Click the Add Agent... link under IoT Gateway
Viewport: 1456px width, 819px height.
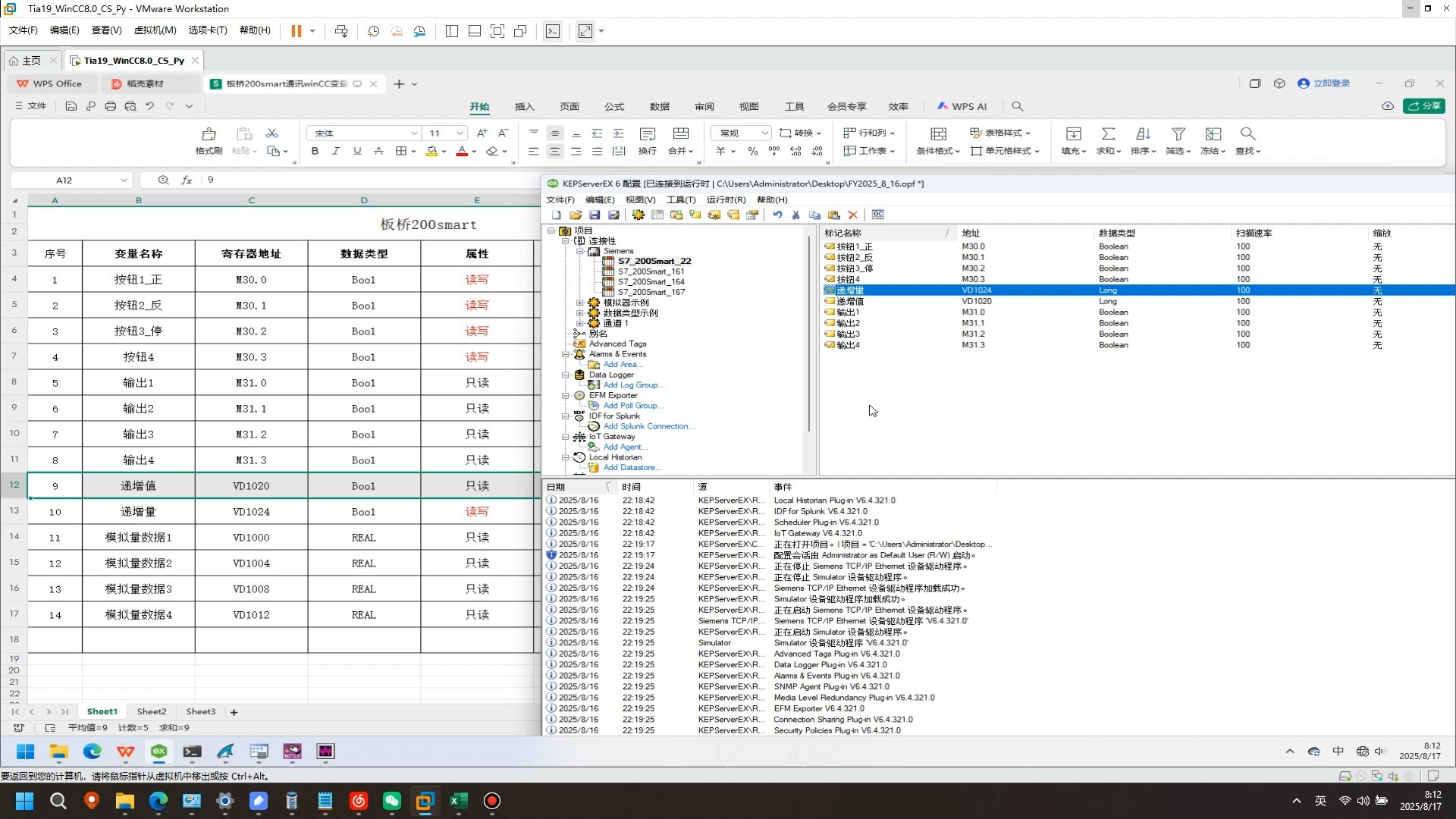coord(626,447)
